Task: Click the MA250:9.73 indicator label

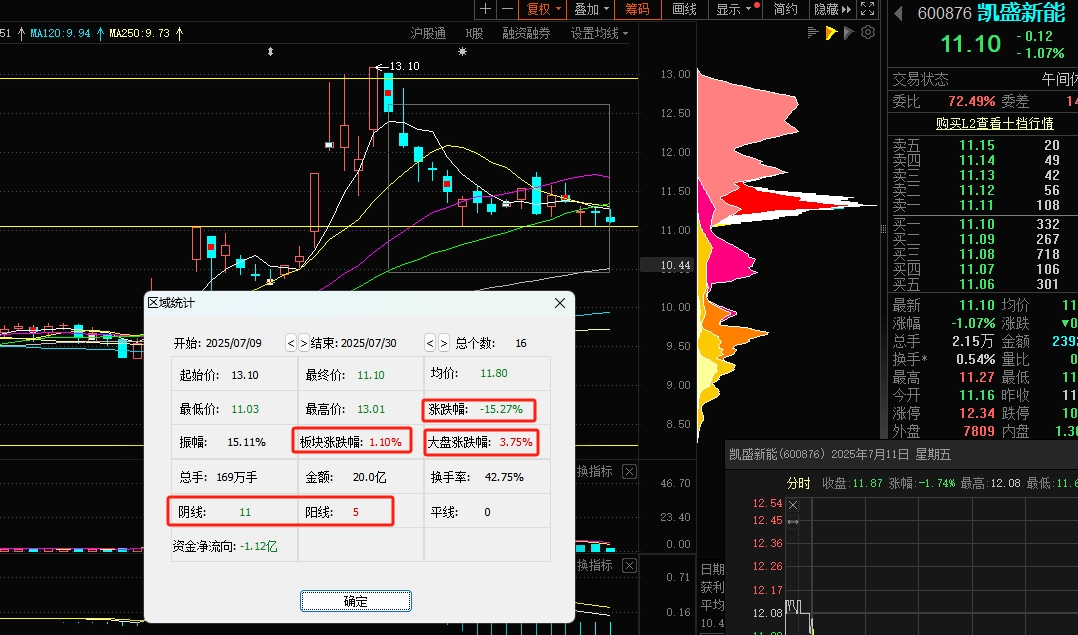Action: pos(140,33)
